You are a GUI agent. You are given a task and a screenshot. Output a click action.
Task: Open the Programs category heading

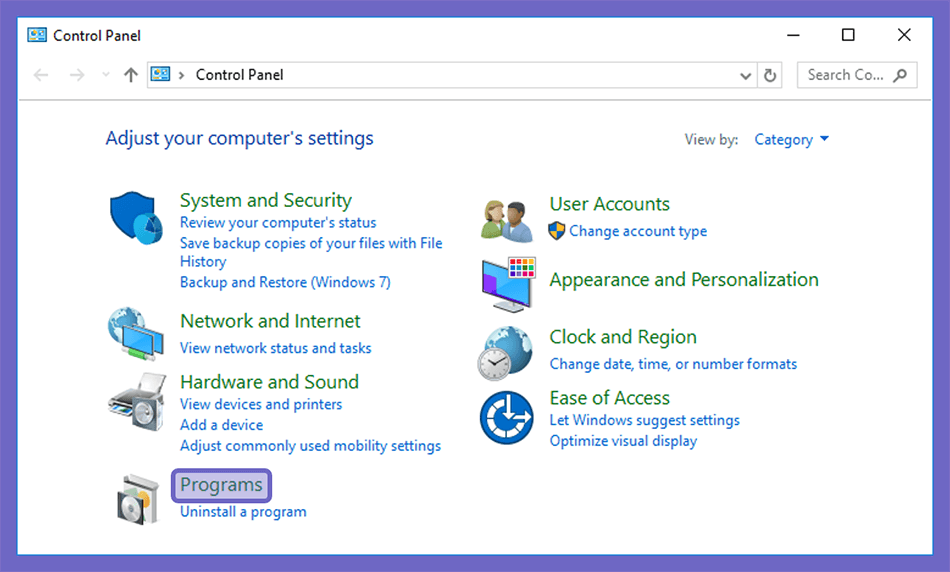[221, 485]
